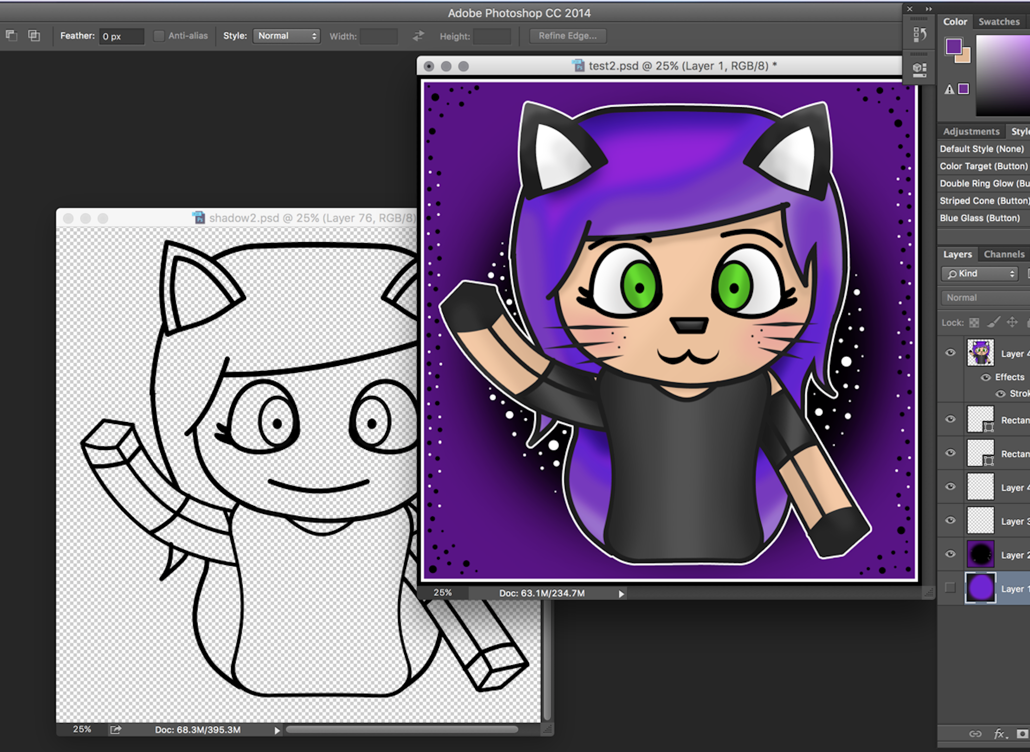Click the add layer mask icon
The height and width of the screenshot is (752, 1030).
1021,734
